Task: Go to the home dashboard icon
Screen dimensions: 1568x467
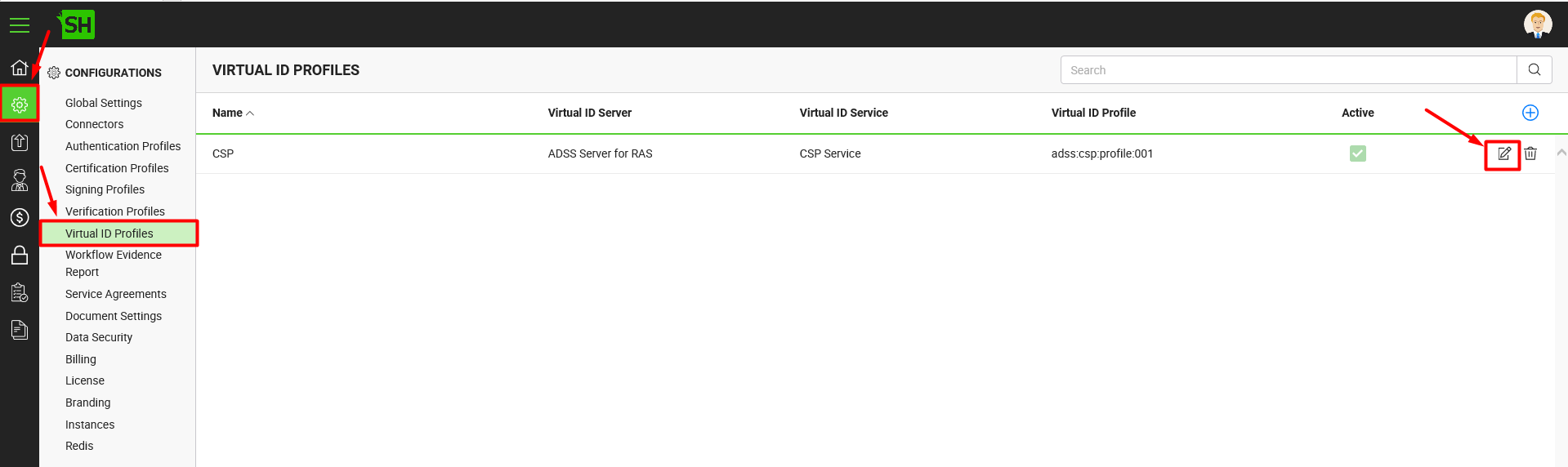Action: [20, 67]
